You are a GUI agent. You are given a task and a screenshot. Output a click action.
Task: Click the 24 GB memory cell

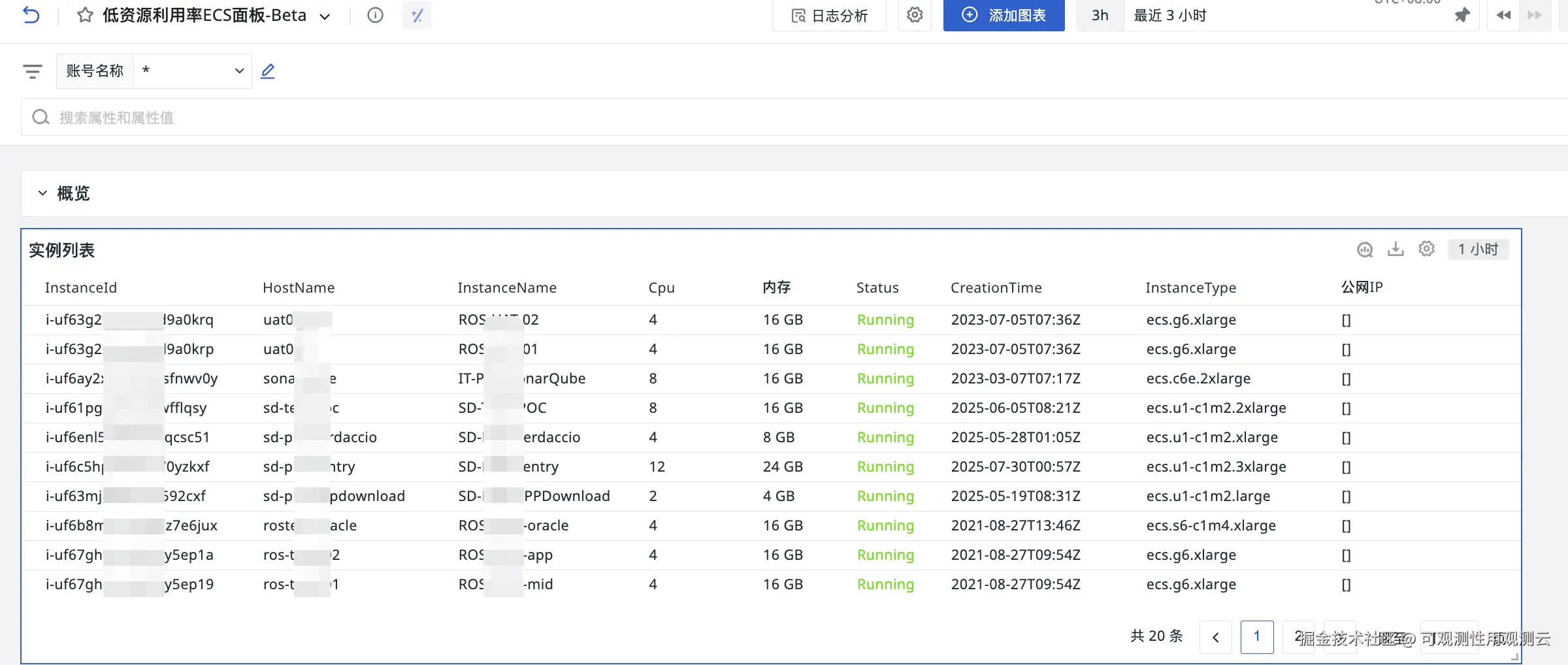(783, 467)
